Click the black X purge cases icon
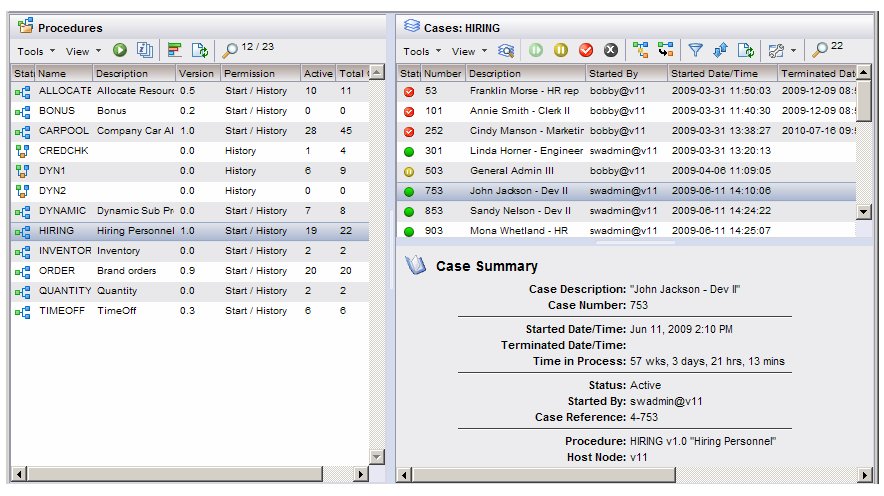Image resolution: width=884 pixels, height=496 pixels. [x=611, y=50]
